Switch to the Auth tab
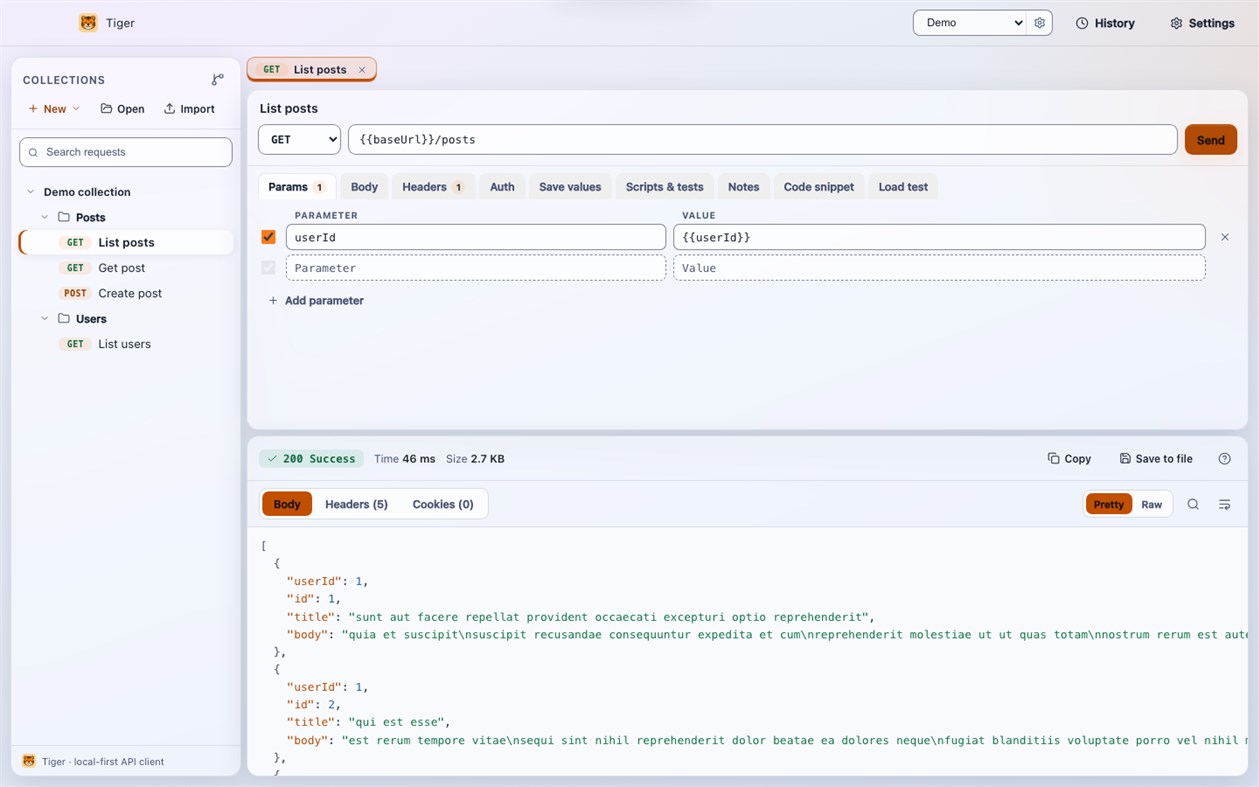The image size is (1259, 787). [502, 187]
